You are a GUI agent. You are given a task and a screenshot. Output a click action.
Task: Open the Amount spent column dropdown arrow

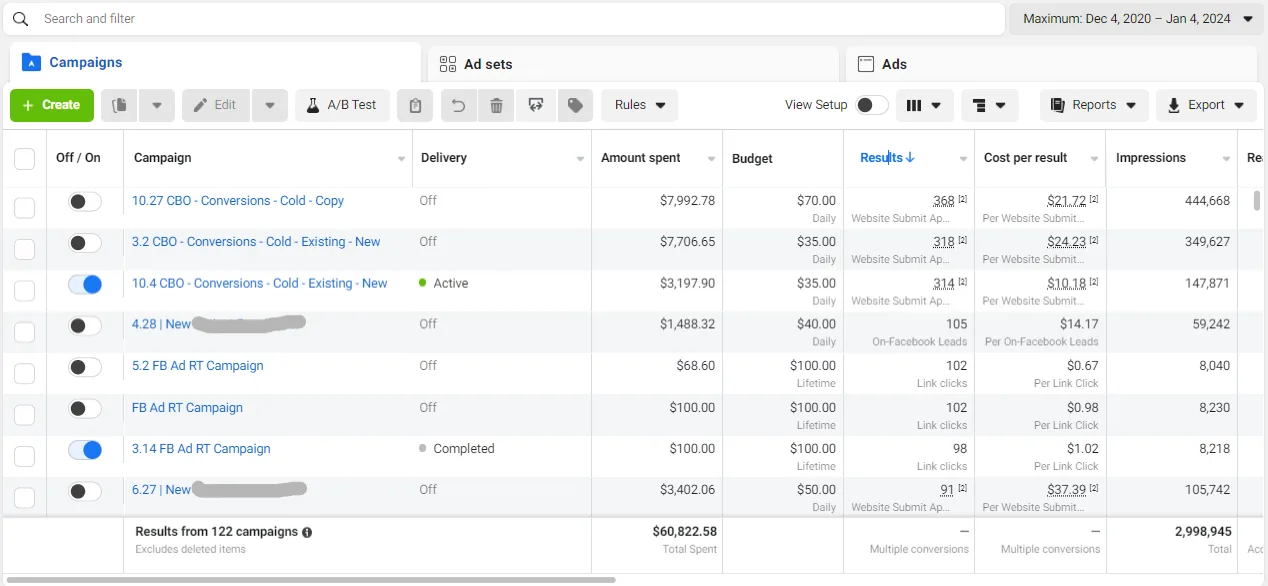pyautogui.click(x=712, y=159)
